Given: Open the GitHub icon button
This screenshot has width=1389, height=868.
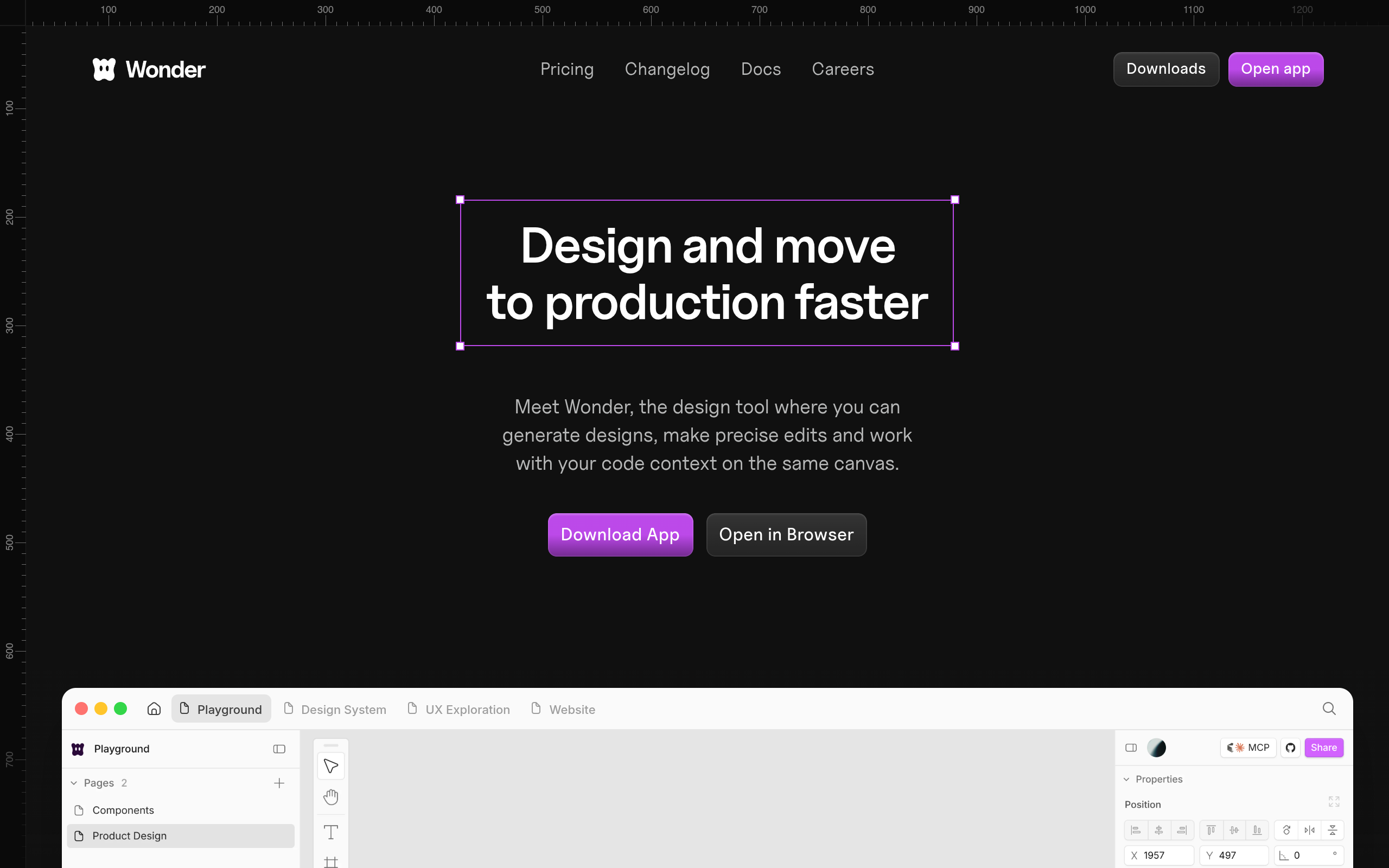Looking at the screenshot, I should tap(1290, 748).
